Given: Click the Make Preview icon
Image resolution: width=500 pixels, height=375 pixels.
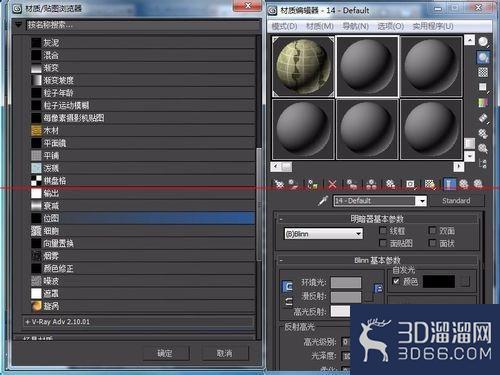Looking at the screenshot, I should coord(483,118).
